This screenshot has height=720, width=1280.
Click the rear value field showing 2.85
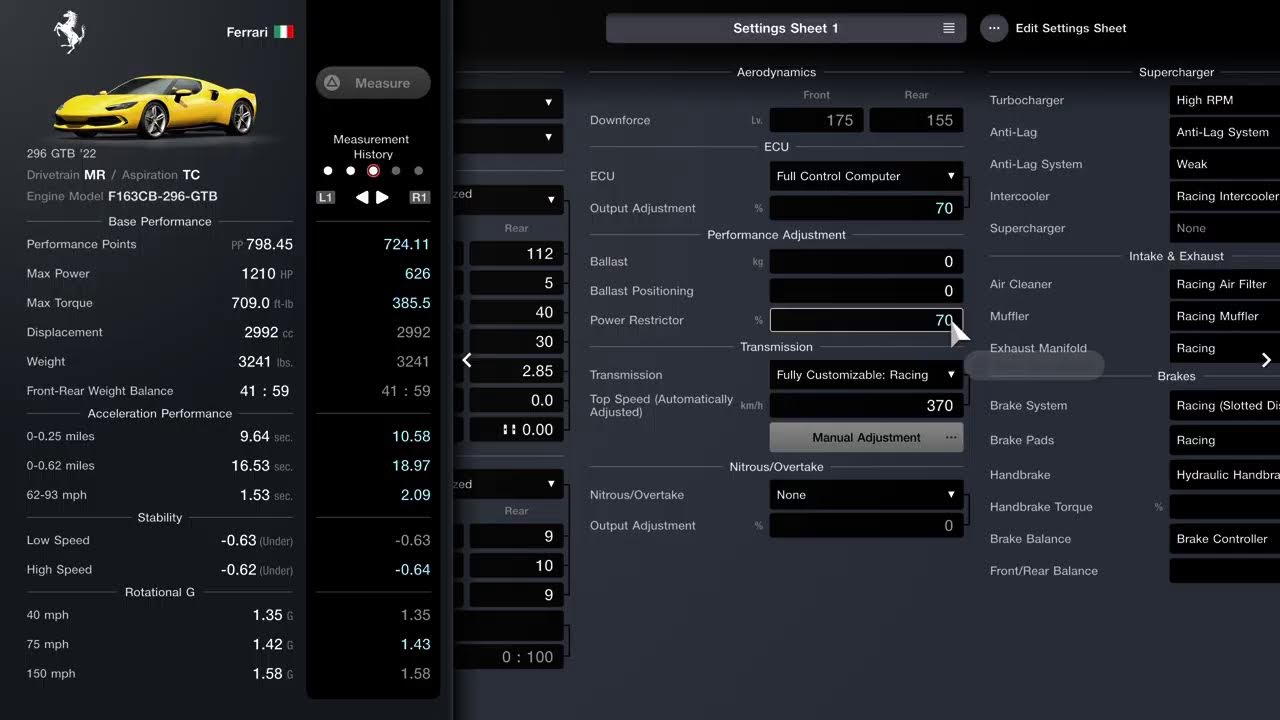pyautogui.click(x=516, y=371)
